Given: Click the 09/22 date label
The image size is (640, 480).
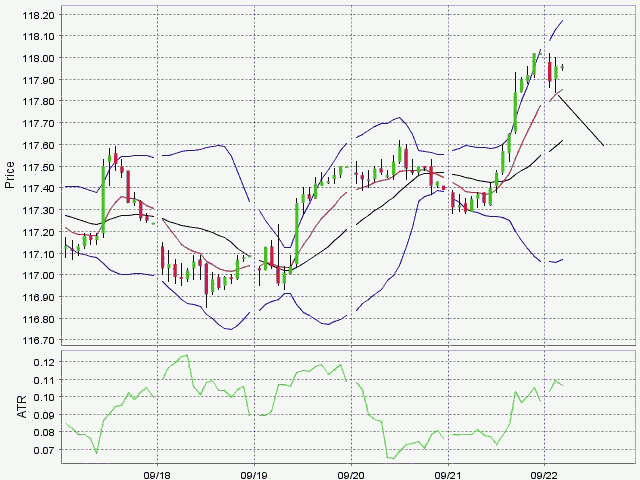Looking at the screenshot, I should pos(544,476).
